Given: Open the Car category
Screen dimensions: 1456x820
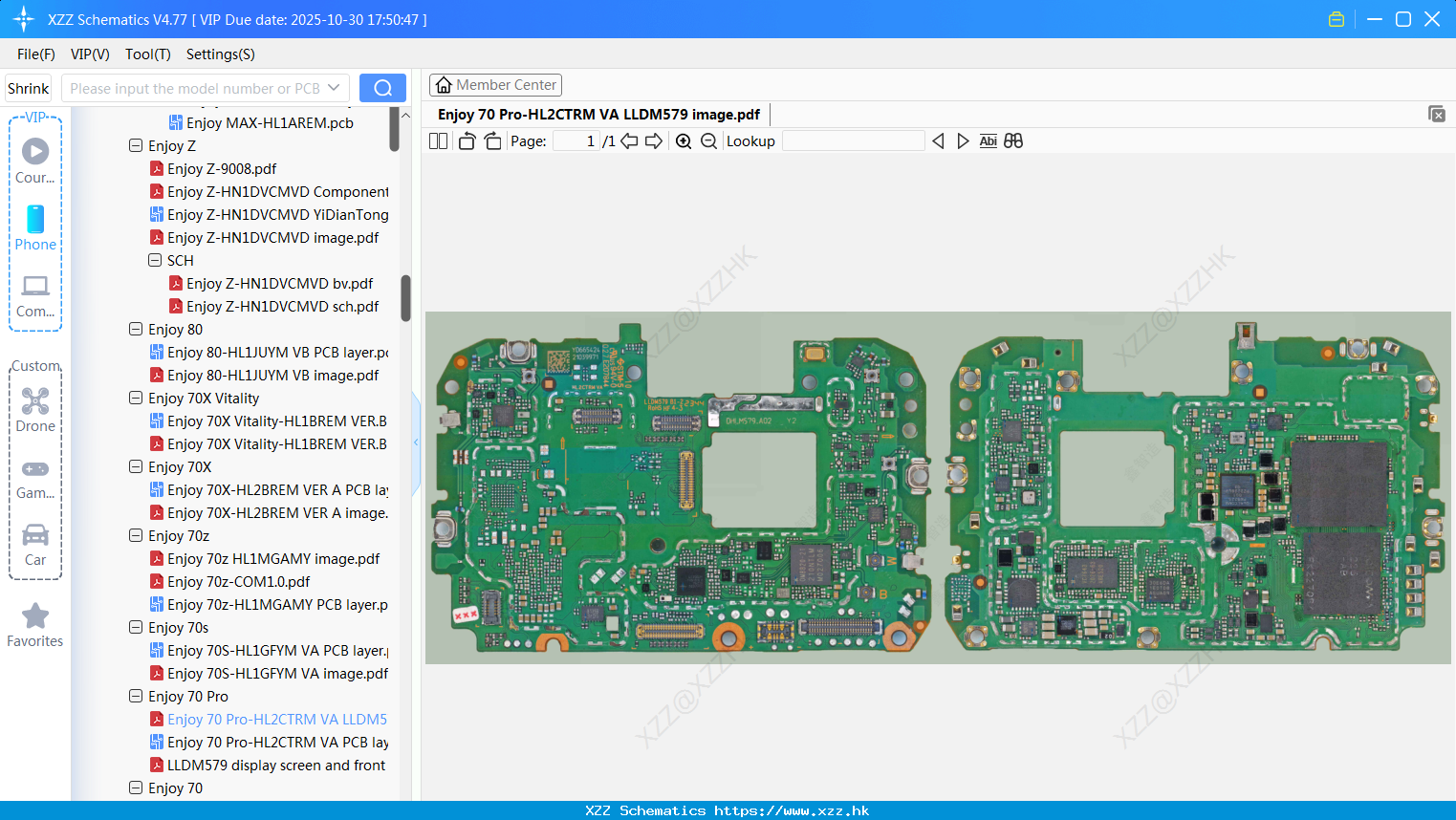Looking at the screenshot, I should [x=35, y=545].
